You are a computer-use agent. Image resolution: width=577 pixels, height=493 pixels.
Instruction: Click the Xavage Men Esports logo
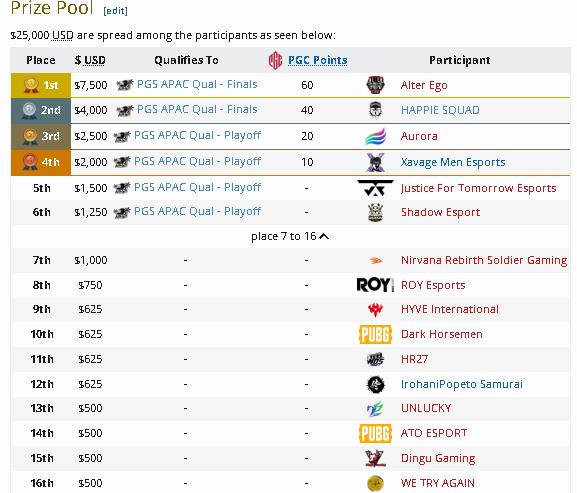[375, 162]
